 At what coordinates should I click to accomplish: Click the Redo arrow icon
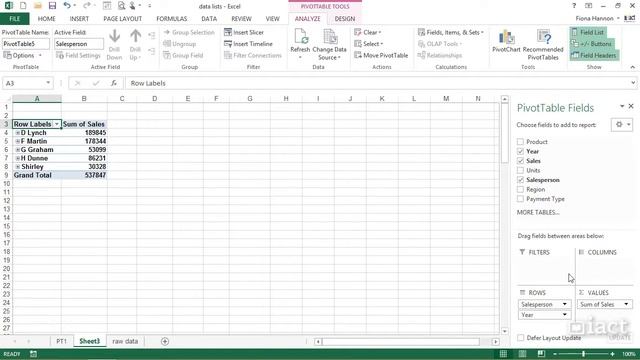pos(87,6)
